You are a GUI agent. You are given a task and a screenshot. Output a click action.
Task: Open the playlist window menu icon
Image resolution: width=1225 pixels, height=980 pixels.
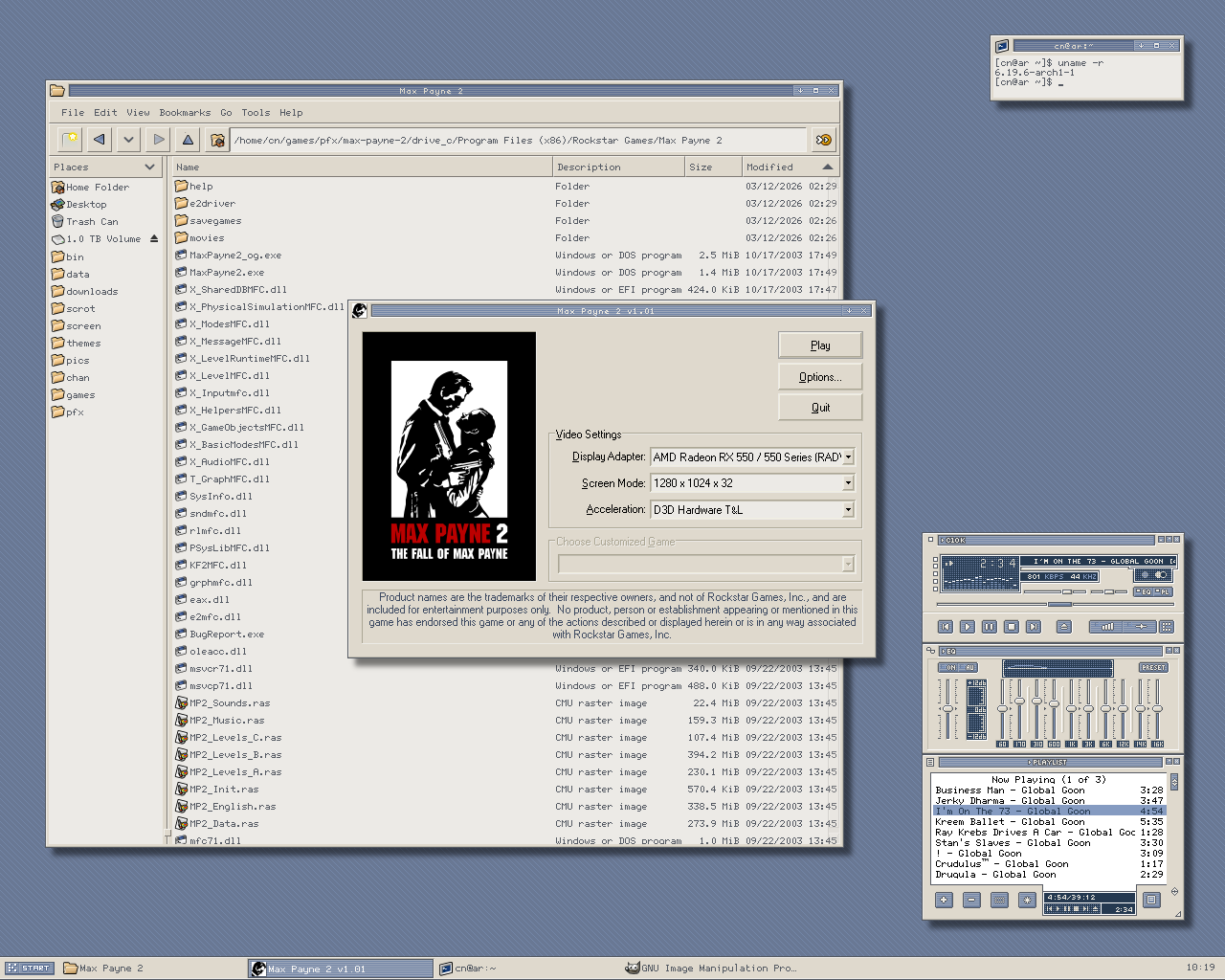(930, 763)
